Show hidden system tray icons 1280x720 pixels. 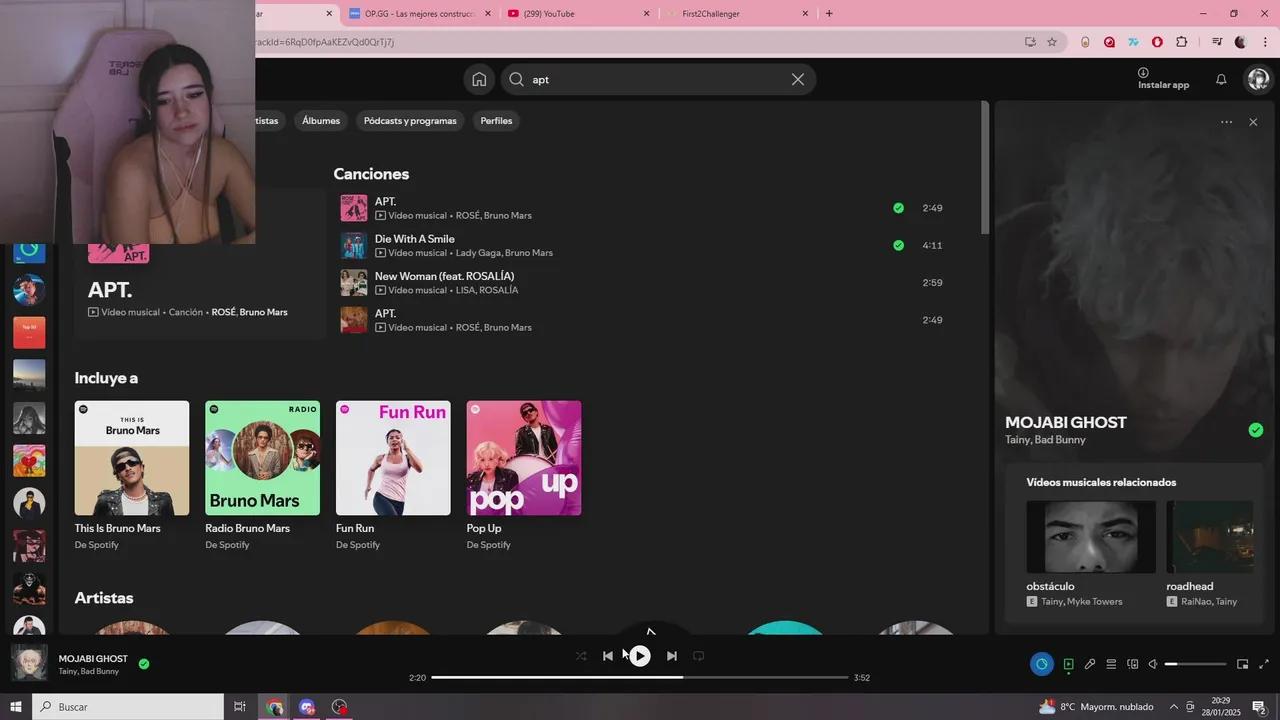[x=1172, y=707]
